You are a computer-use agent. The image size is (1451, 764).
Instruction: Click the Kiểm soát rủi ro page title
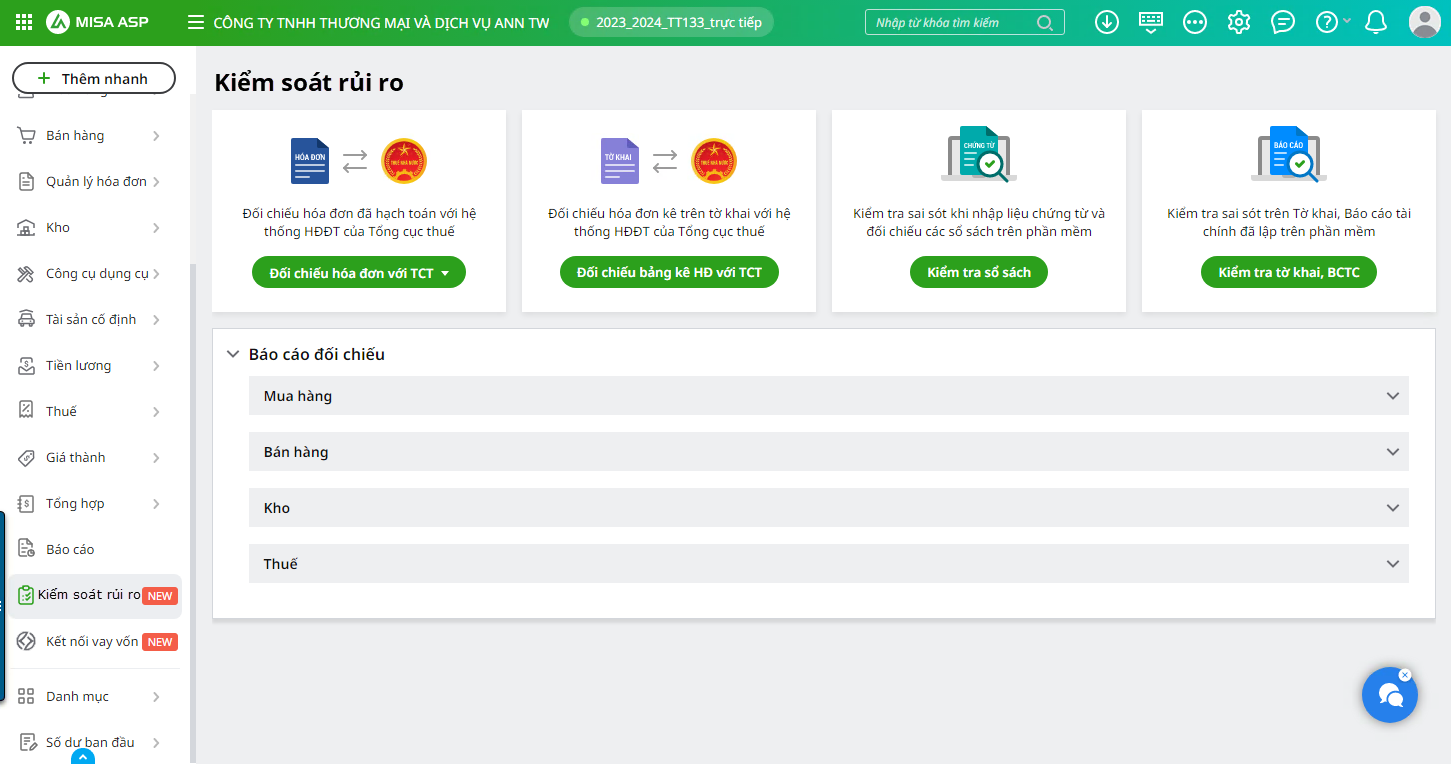[x=309, y=83]
